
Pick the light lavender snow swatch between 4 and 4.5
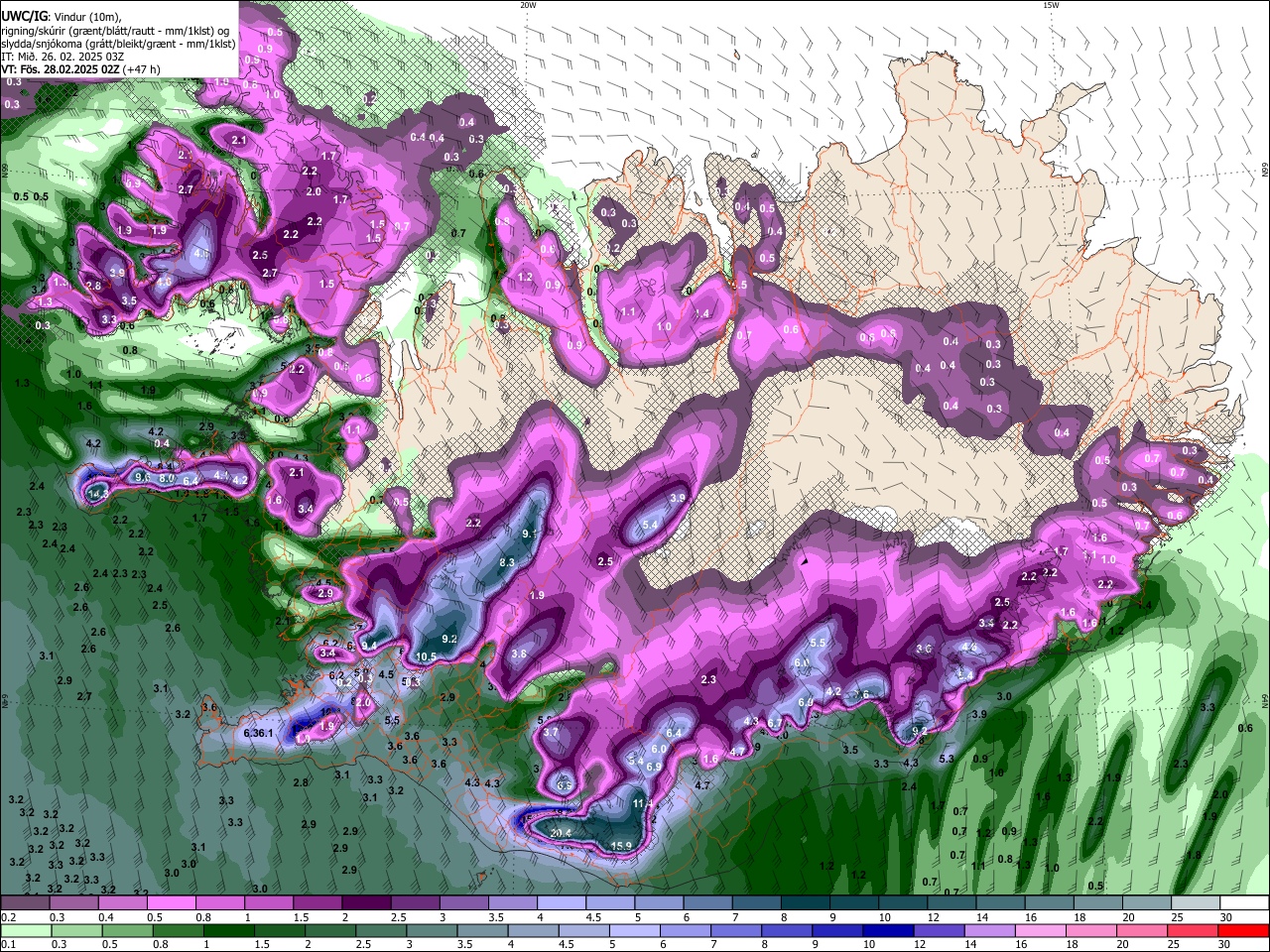tap(561, 902)
